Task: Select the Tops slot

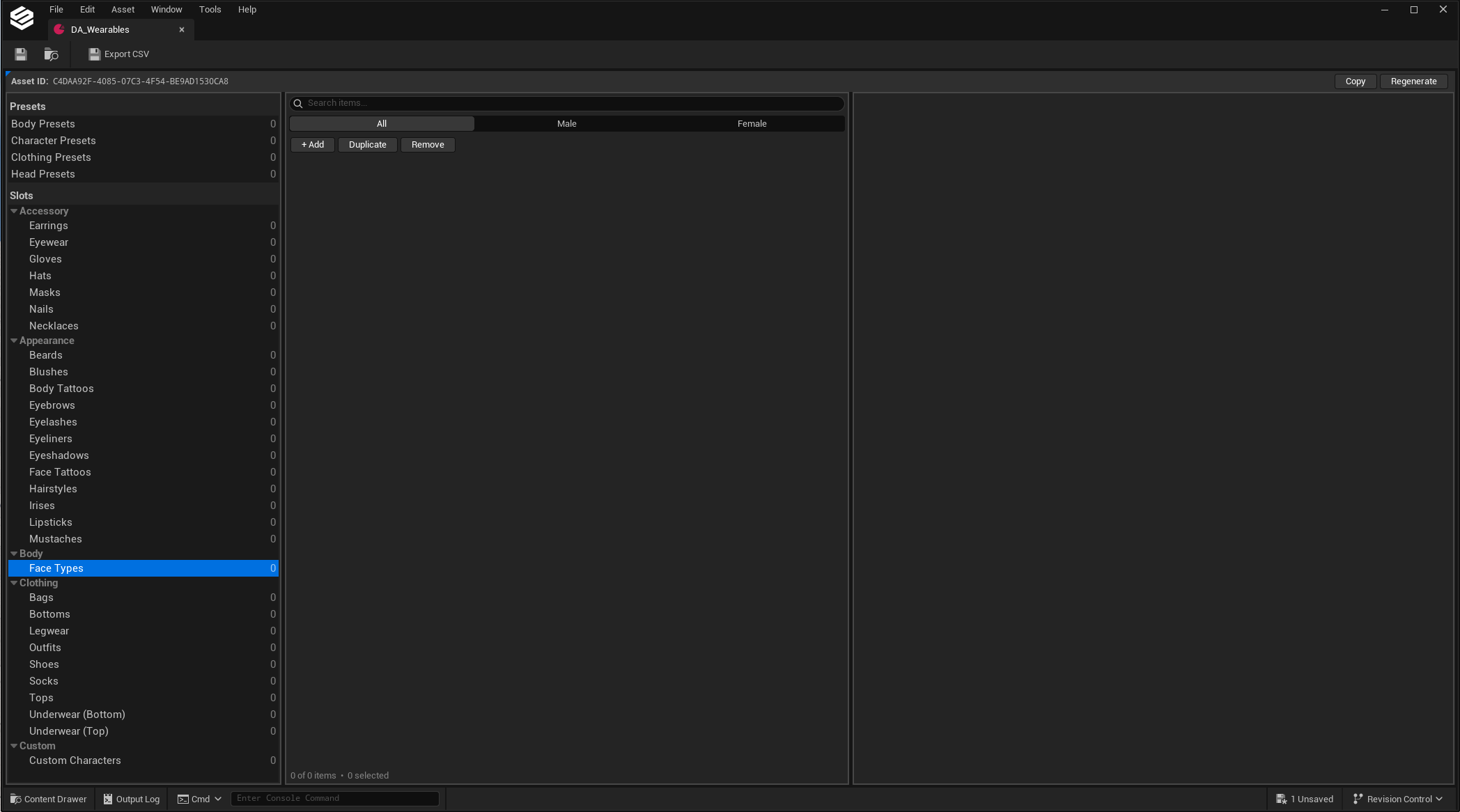Action: [143, 698]
